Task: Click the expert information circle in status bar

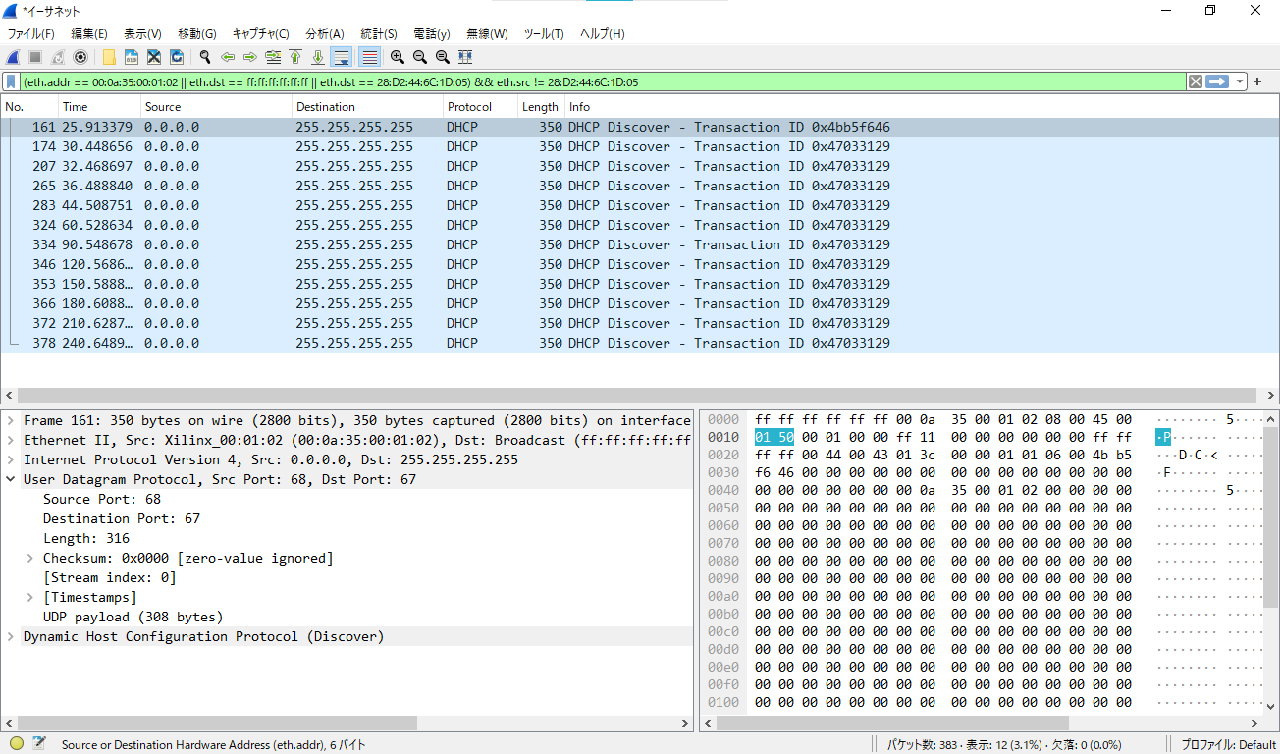Action: click(17, 743)
